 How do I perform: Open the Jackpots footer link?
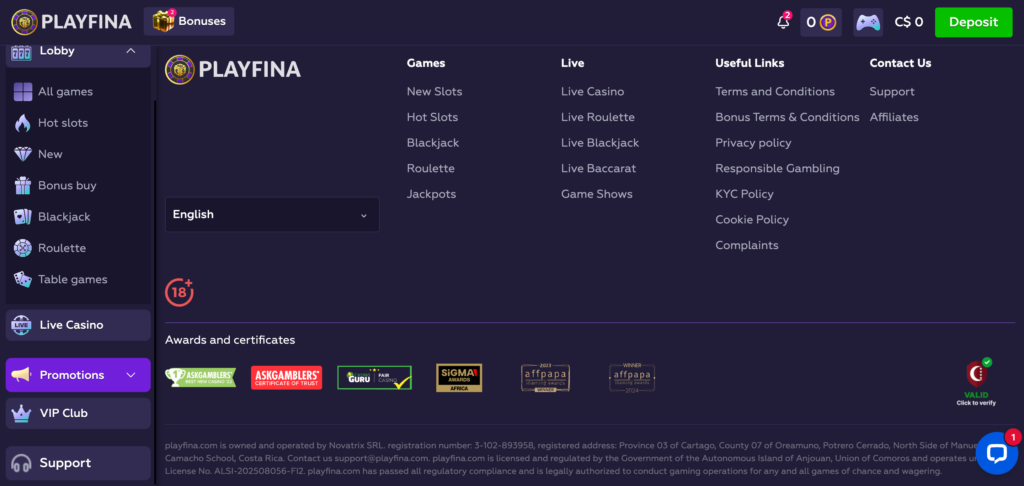click(x=431, y=194)
